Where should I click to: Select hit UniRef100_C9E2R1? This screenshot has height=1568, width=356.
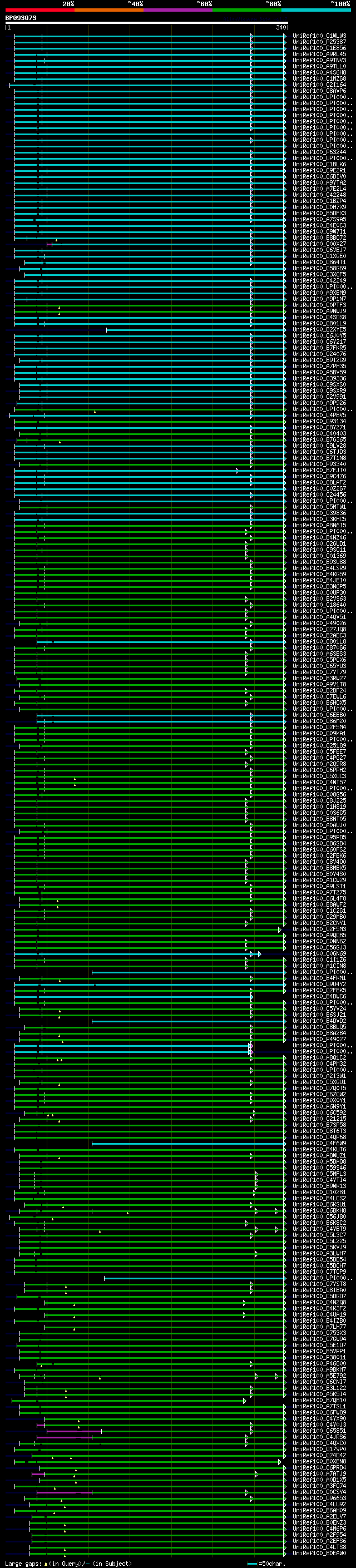coord(319,170)
